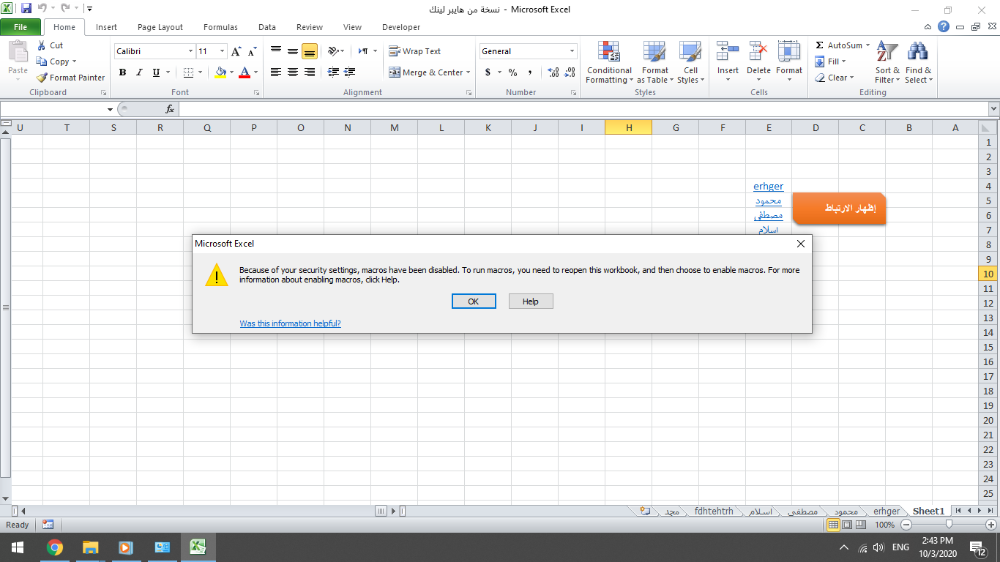Open Find & Select menu

(918, 63)
